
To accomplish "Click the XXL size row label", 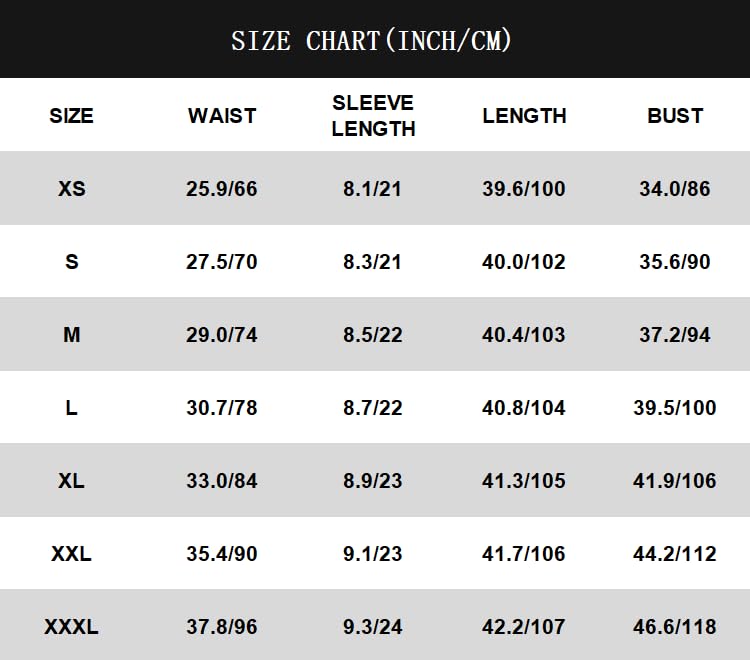I will [x=71, y=554].
